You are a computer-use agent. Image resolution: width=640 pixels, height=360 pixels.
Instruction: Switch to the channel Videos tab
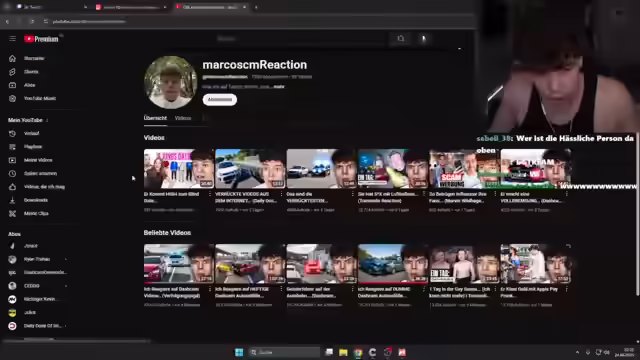tap(183, 118)
